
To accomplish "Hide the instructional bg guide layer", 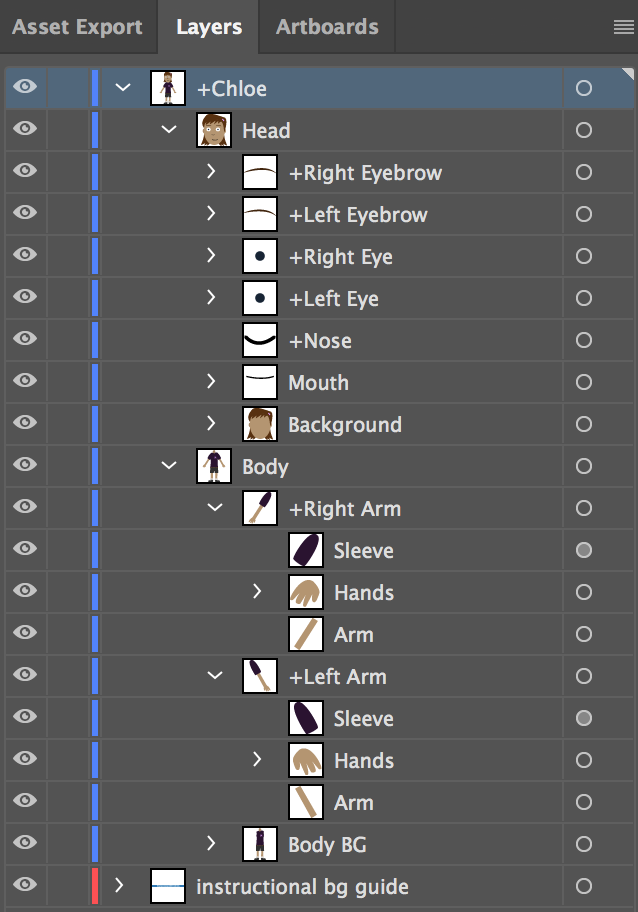I will (25, 886).
